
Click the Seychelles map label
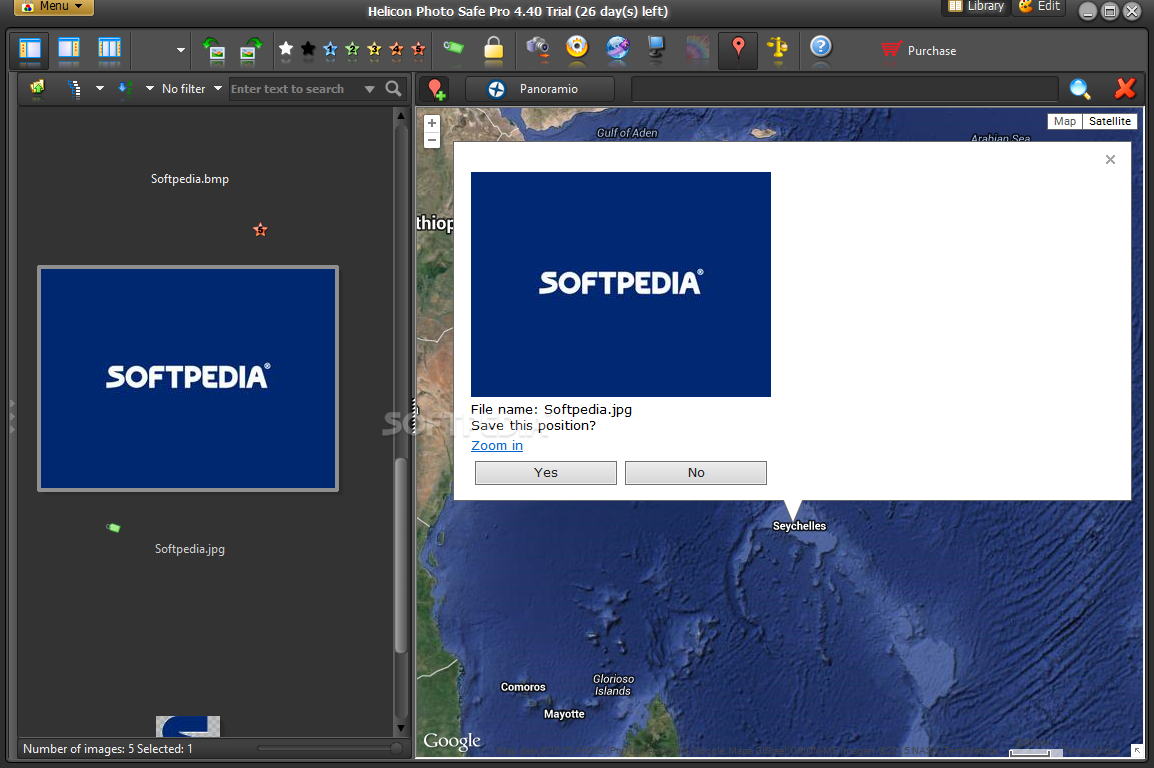[x=799, y=526]
